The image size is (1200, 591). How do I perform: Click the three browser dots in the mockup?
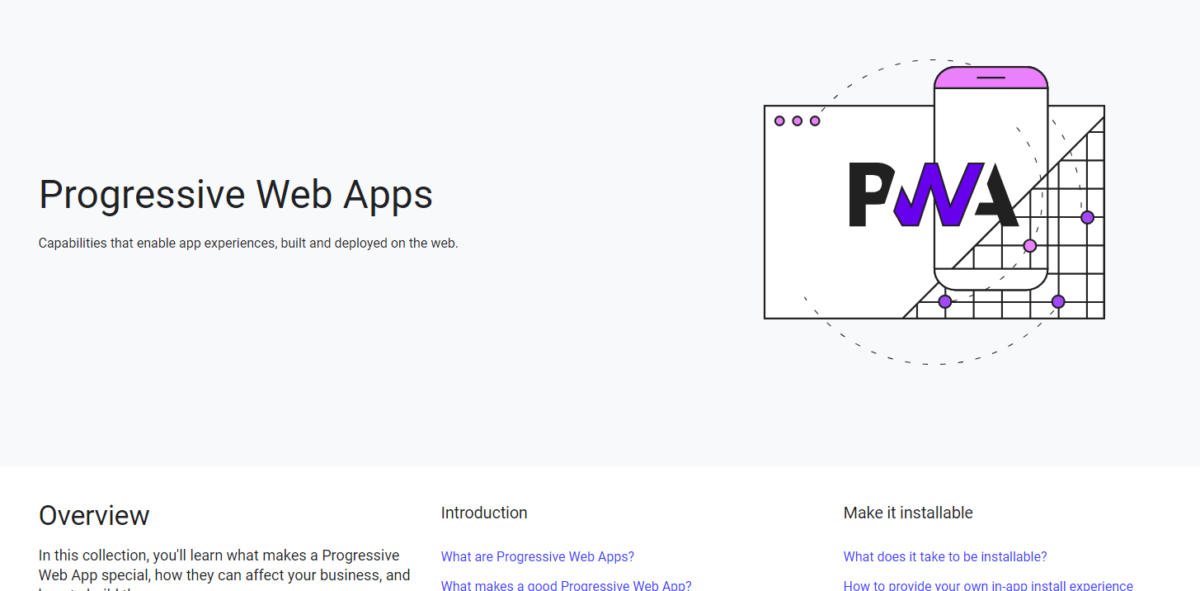point(796,120)
